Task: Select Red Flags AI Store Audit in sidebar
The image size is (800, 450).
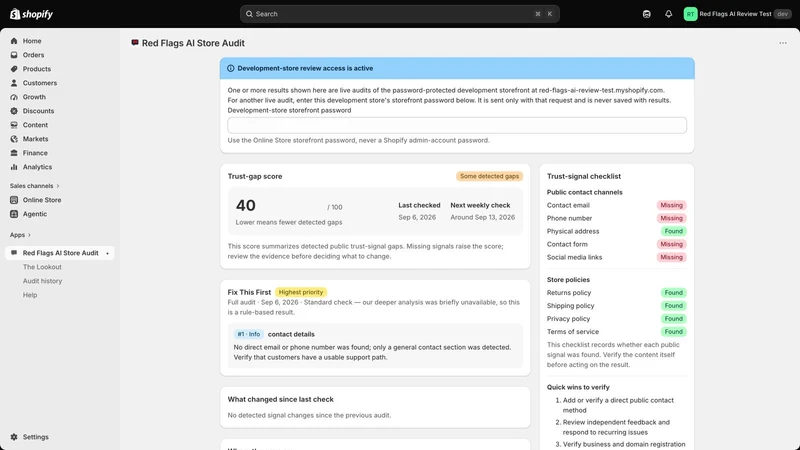Action: 60,253
